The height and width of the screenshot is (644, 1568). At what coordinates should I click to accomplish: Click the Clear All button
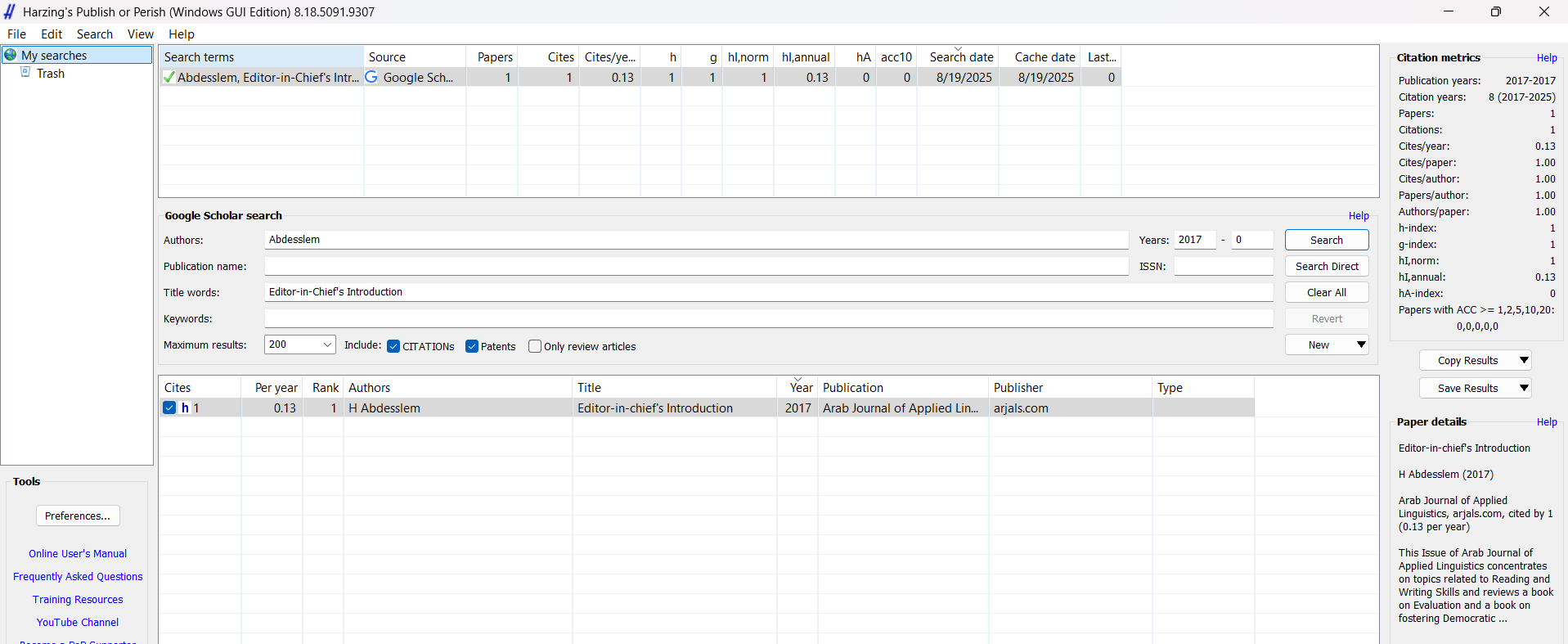(x=1327, y=292)
